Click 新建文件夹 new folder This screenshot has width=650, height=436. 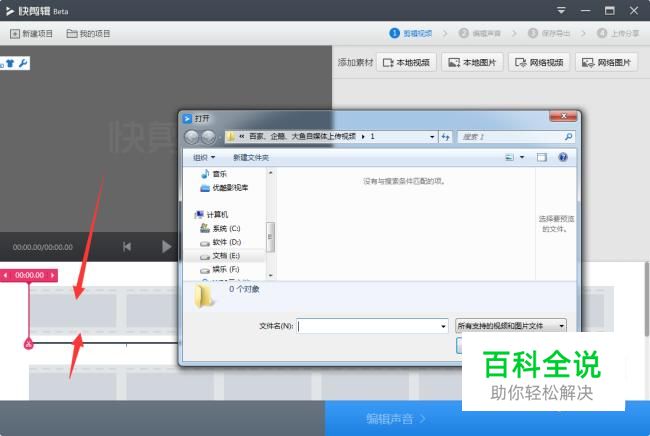tap(251, 157)
